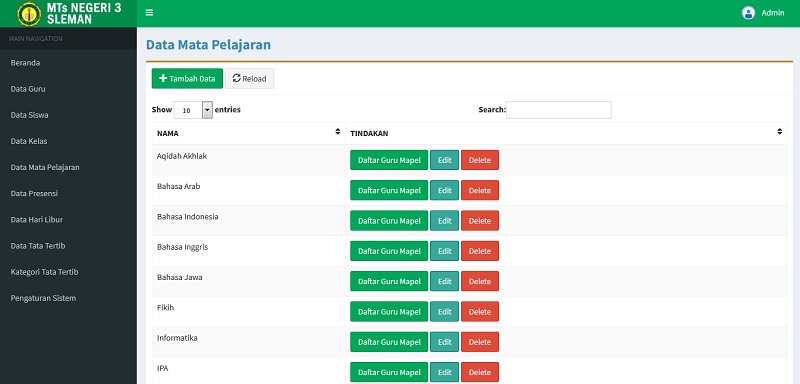The image size is (800, 384).
Task: Click the school emblem logo
Action: click(x=29, y=14)
